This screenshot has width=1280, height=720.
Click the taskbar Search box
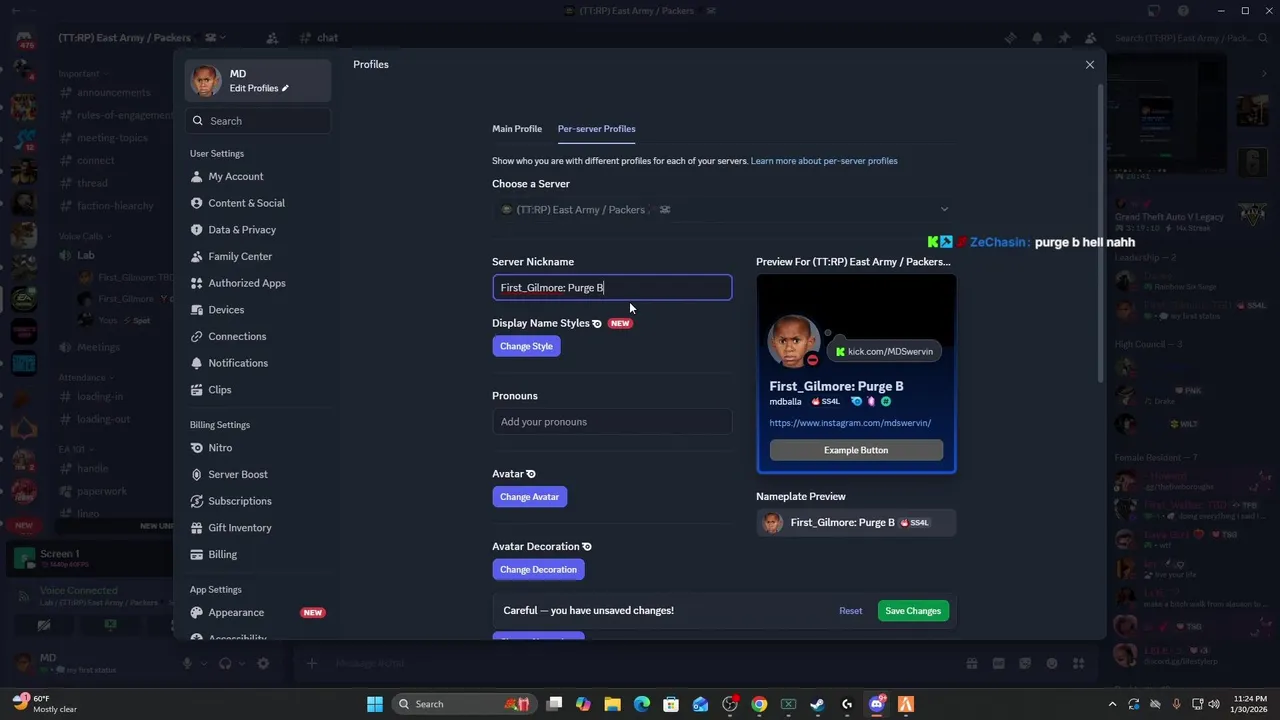(465, 704)
